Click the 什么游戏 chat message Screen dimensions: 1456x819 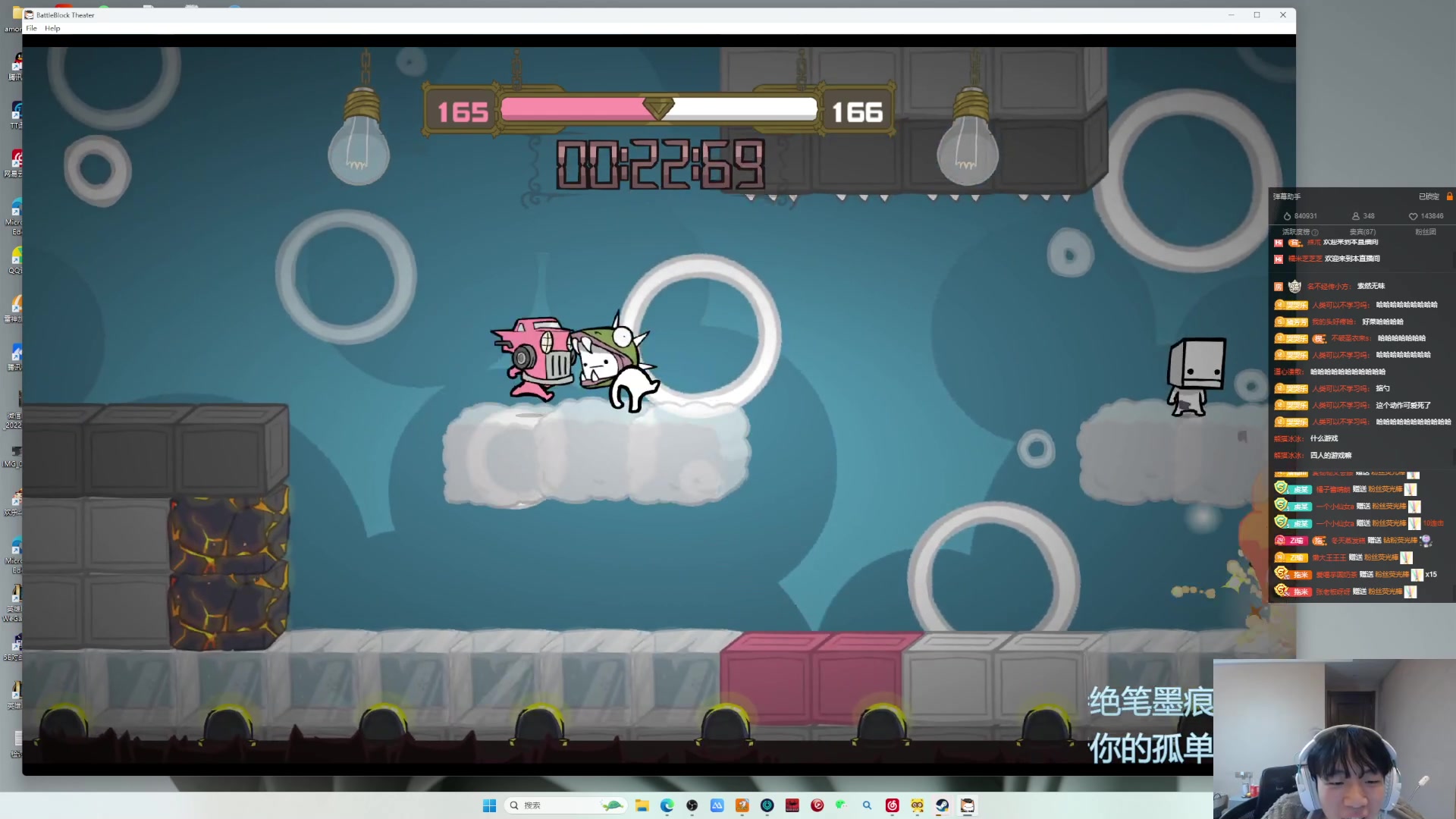(1324, 439)
